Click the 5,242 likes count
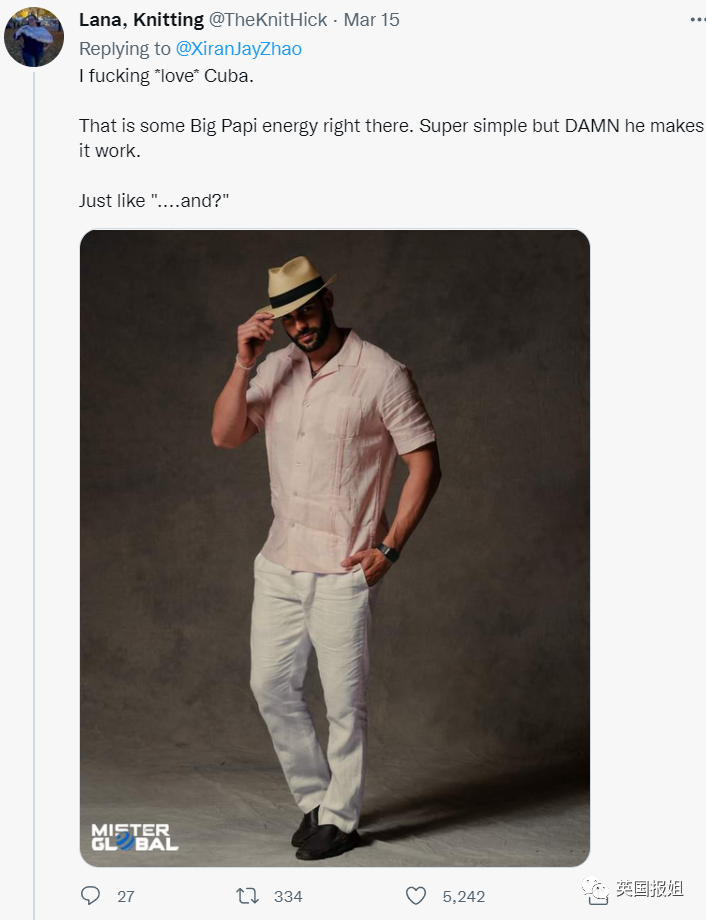 [463, 896]
